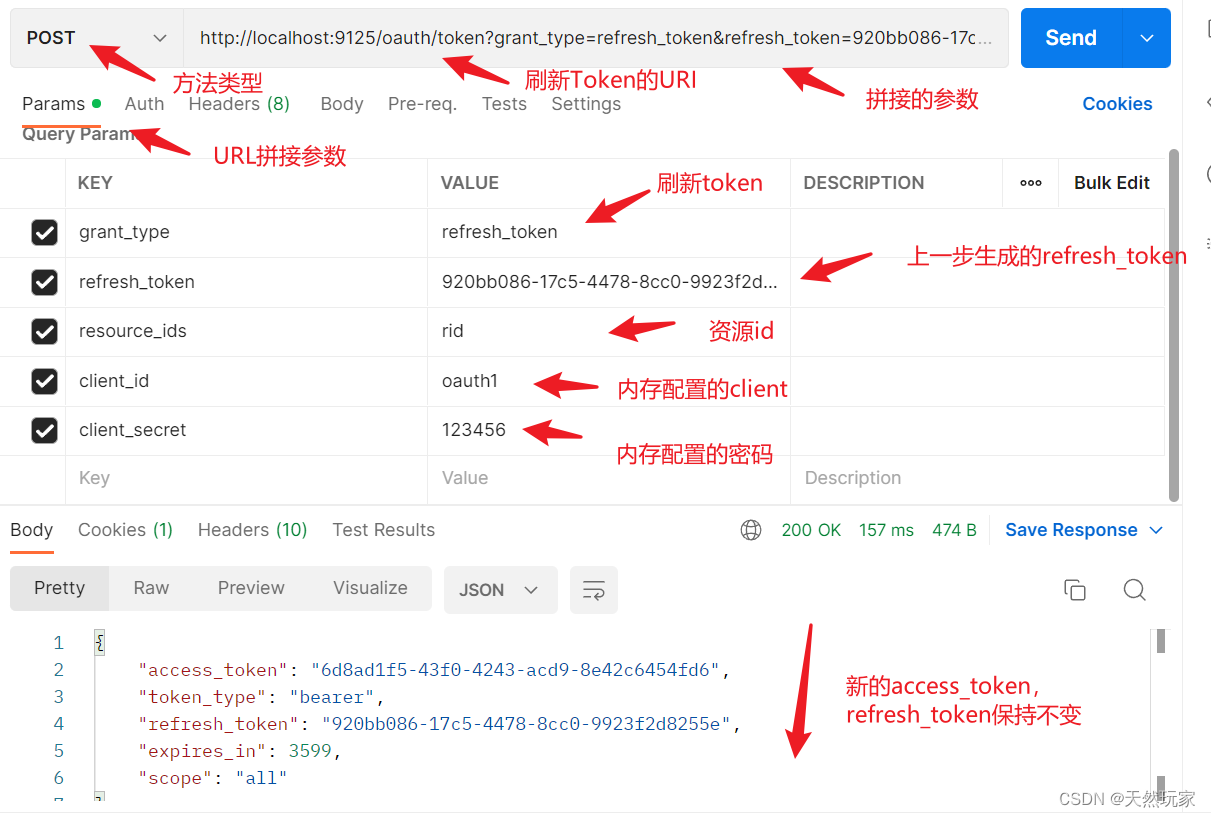Collapse the right sidebar with the chevron icon
1211x817 pixels.
[1205, 101]
